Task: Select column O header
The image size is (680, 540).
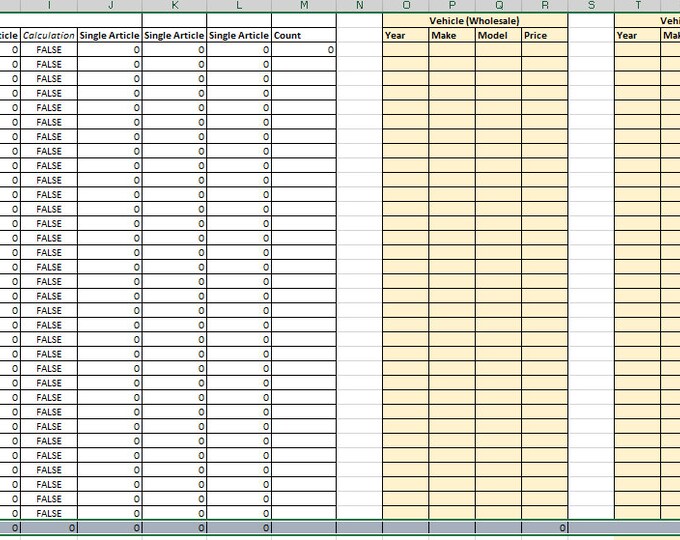Action: point(405,5)
